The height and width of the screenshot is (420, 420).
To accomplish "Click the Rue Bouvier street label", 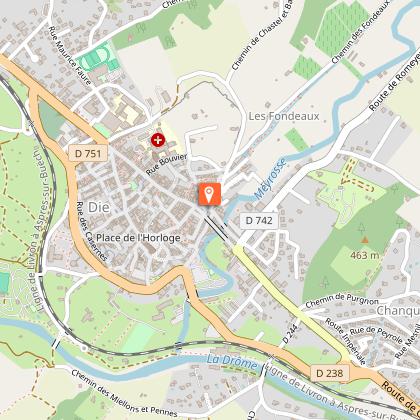I will click(167, 164).
